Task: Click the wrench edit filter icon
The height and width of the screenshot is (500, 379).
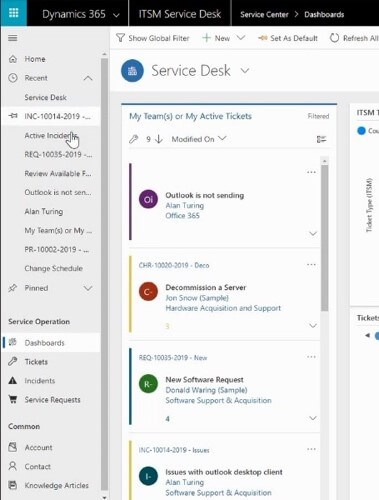Action: (x=134, y=139)
